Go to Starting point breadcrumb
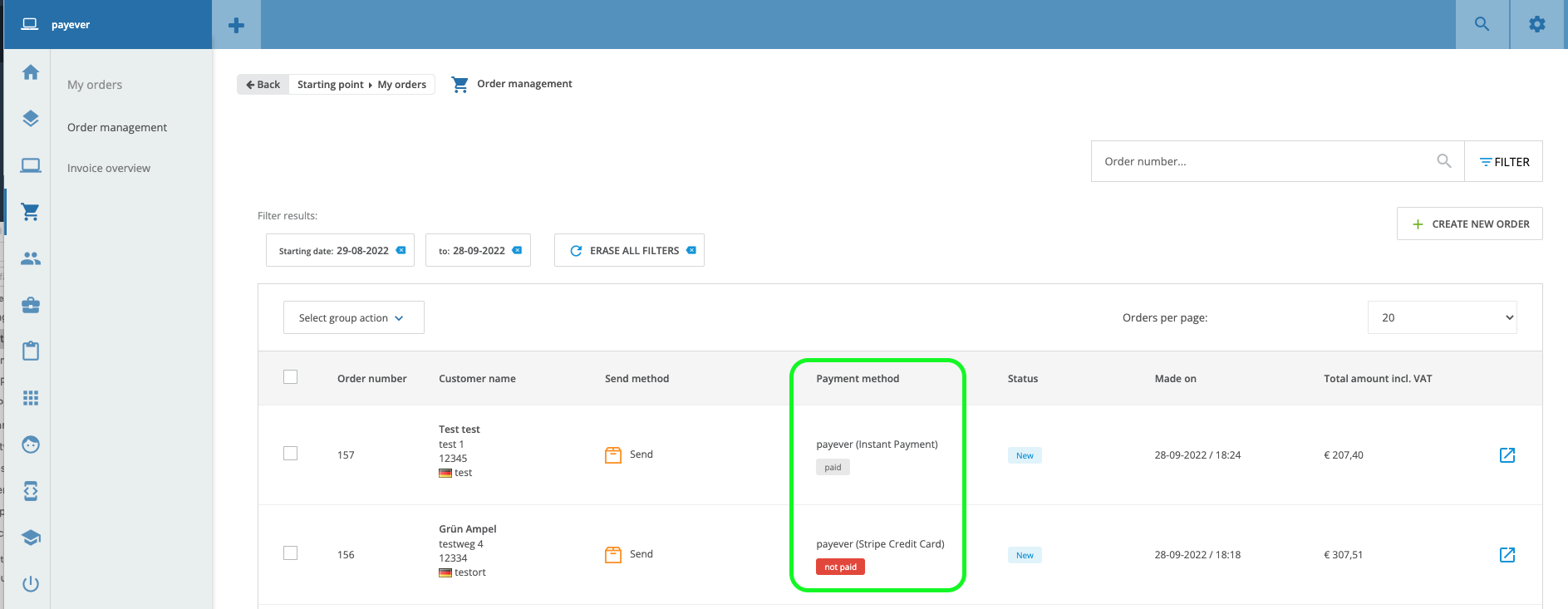 point(331,85)
